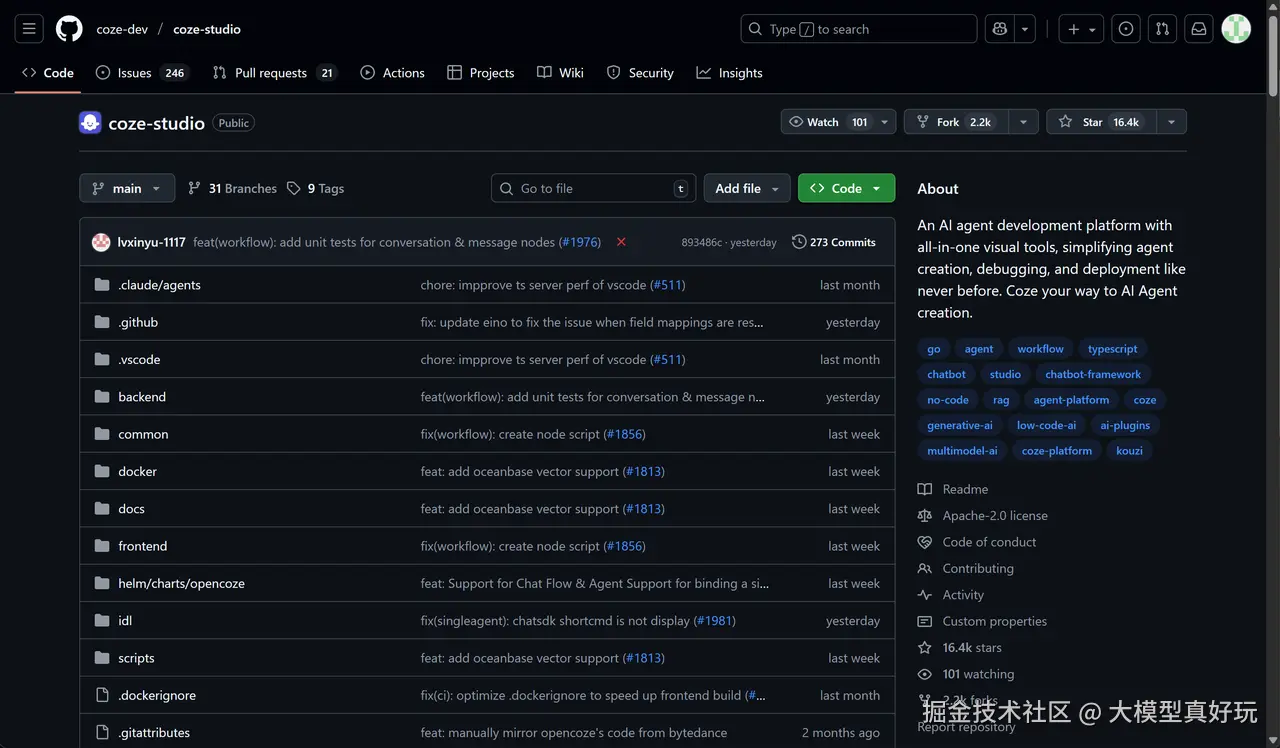Open the hamburger navigation menu
This screenshot has width=1280, height=748.
[29, 29]
